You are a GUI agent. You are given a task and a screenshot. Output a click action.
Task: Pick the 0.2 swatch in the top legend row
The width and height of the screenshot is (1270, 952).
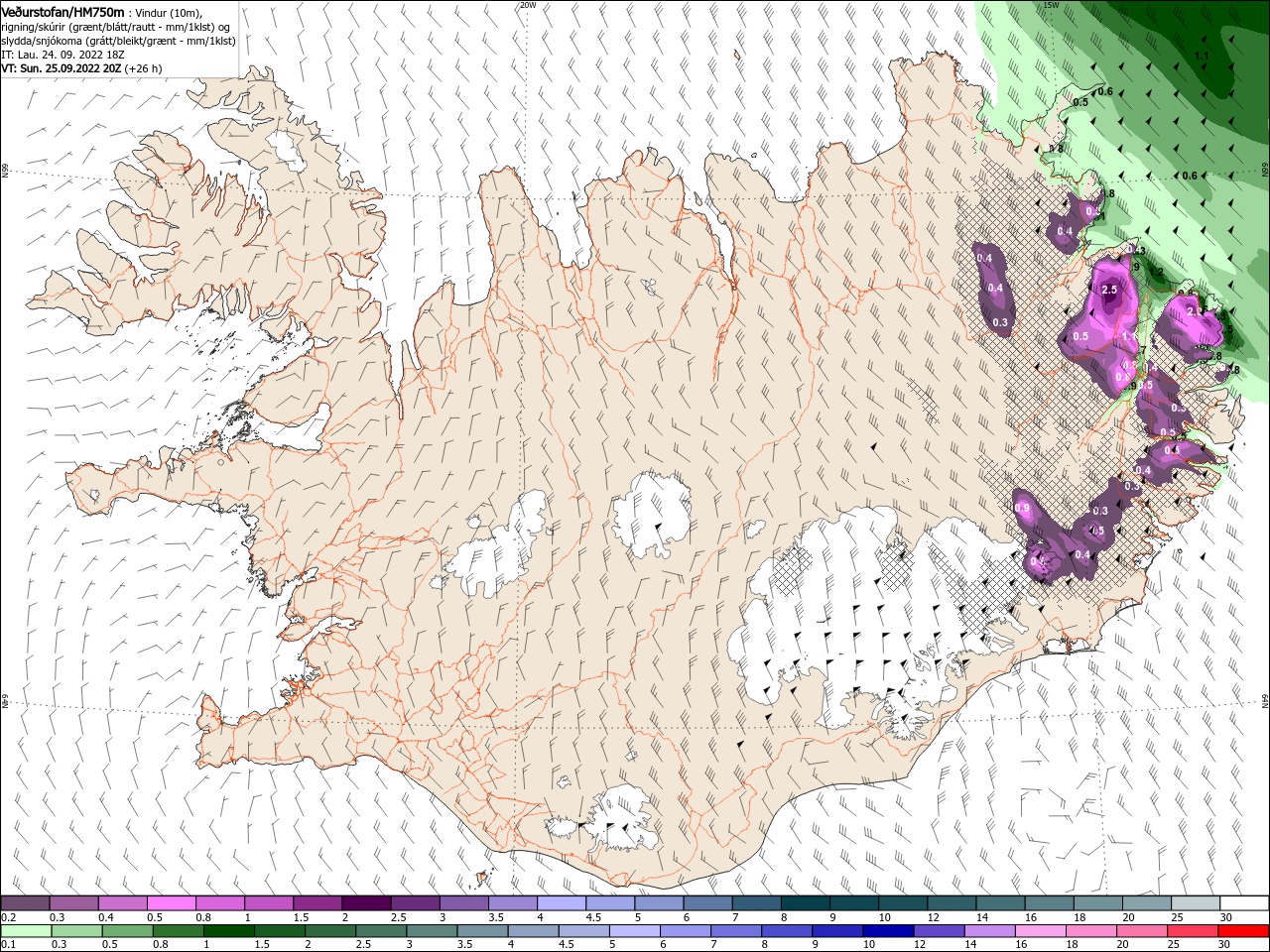coord(25,903)
